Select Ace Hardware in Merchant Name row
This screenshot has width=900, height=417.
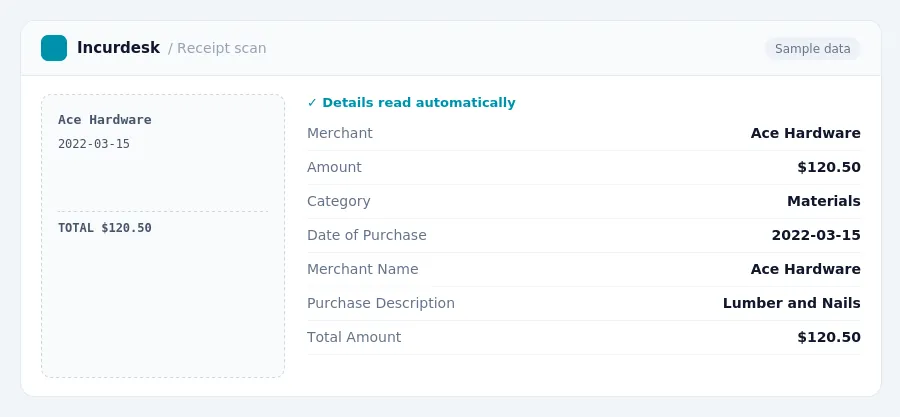pos(805,269)
